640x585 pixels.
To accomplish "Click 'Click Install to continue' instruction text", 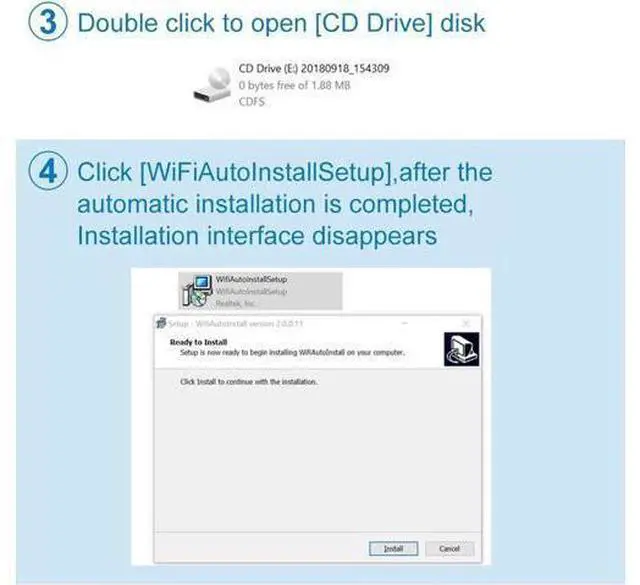I will coord(249,382).
